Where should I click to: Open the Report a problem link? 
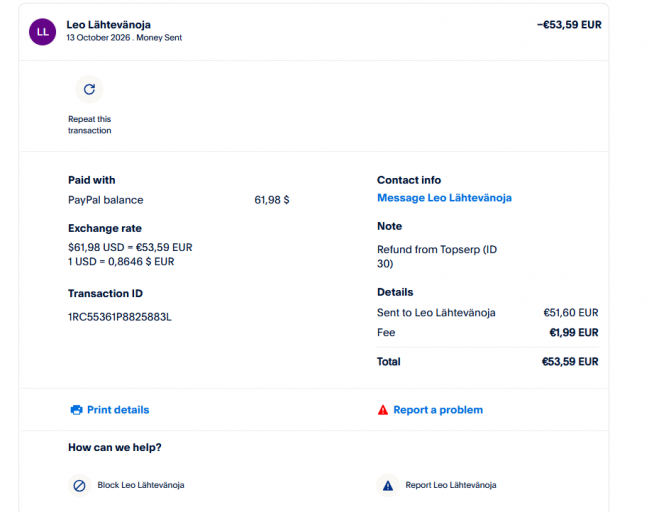click(x=438, y=410)
